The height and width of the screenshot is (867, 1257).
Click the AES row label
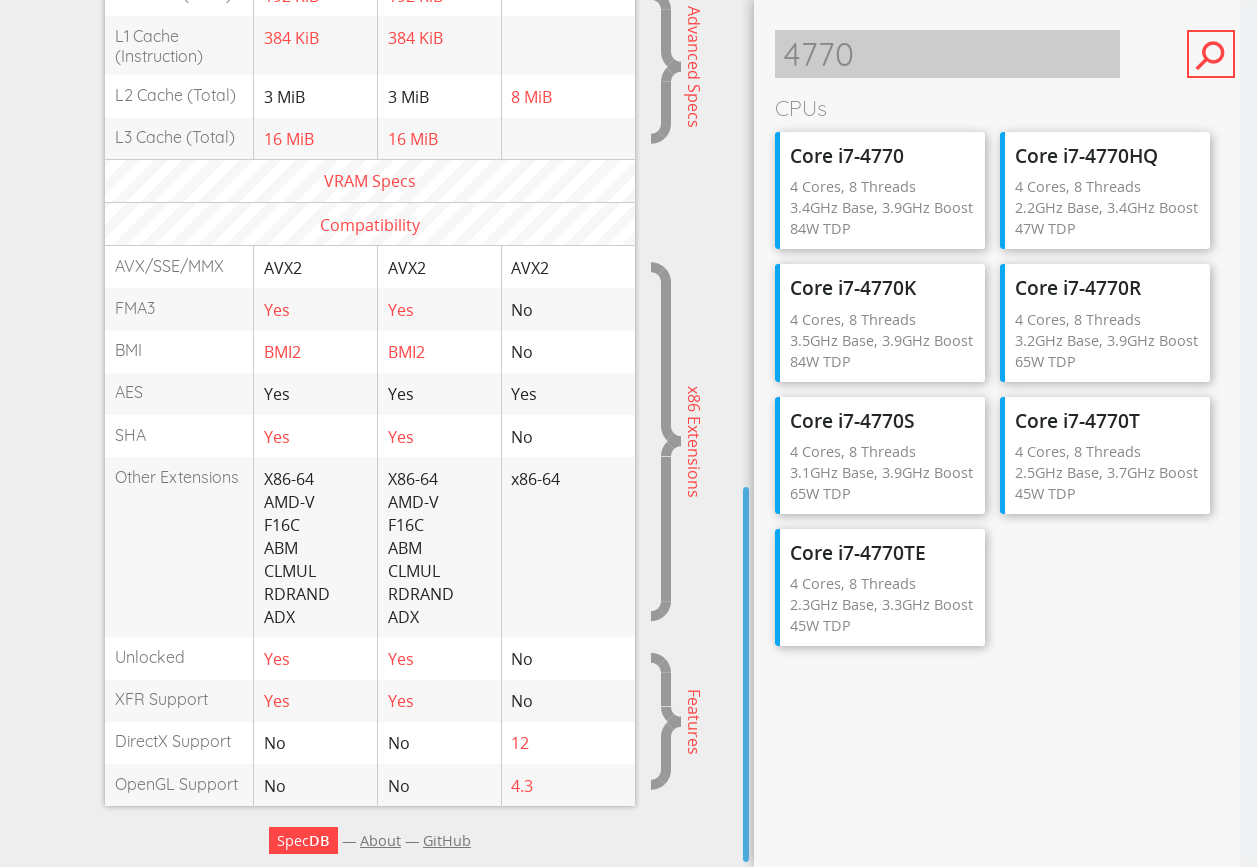coord(129,392)
